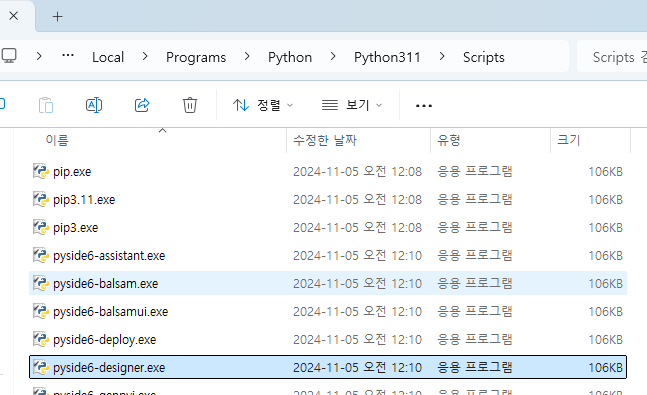Select the pyside6-balsamui.exe file icon

coord(41,311)
